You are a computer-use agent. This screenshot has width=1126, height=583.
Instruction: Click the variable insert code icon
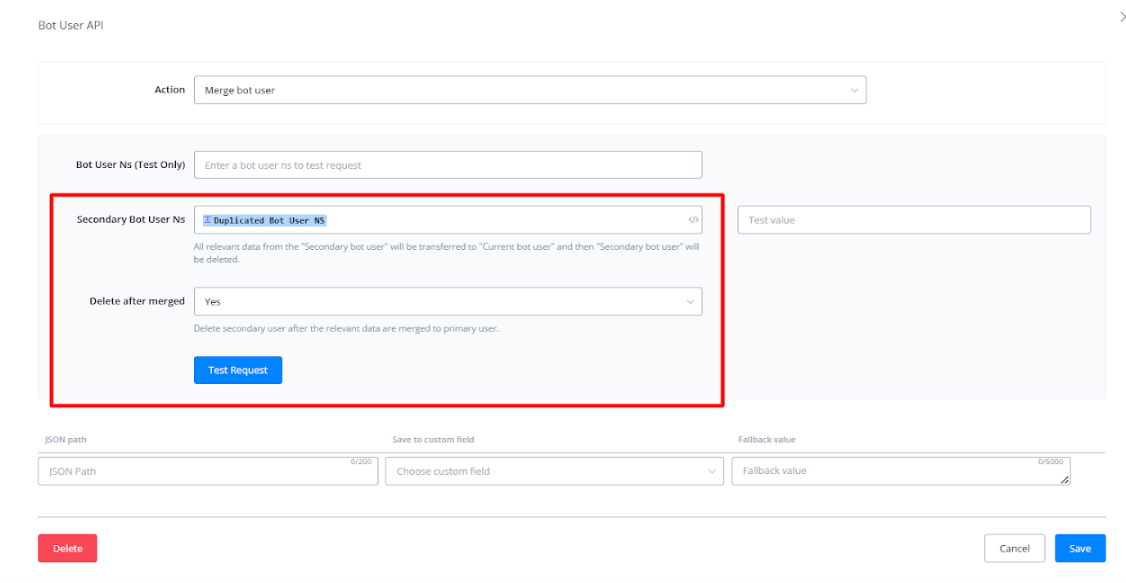pyautogui.click(x=693, y=220)
